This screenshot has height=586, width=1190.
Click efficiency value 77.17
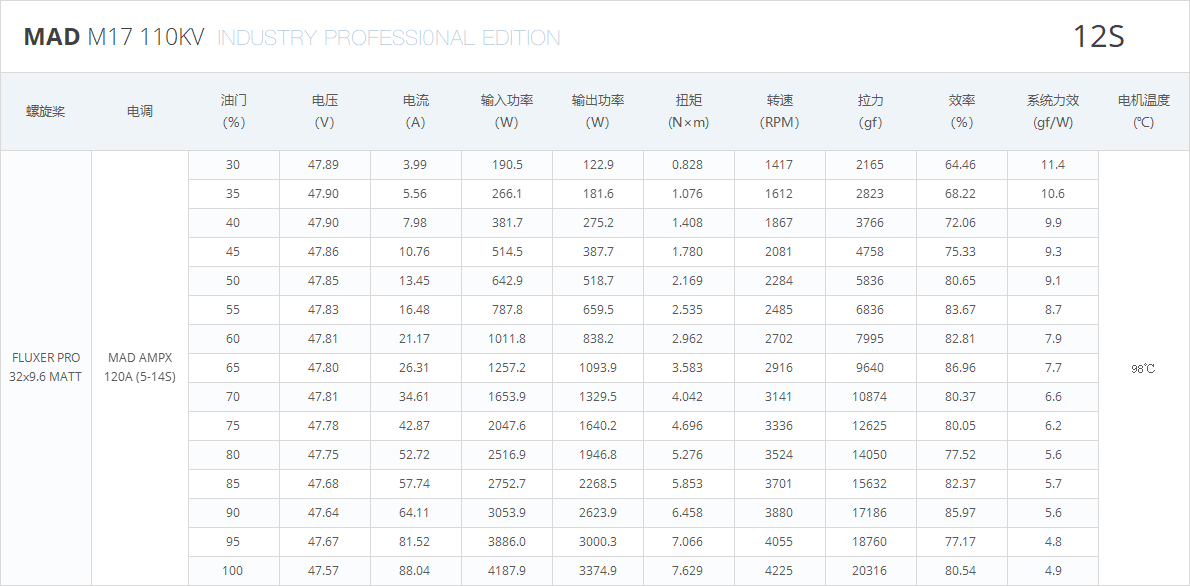[x=961, y=542]
